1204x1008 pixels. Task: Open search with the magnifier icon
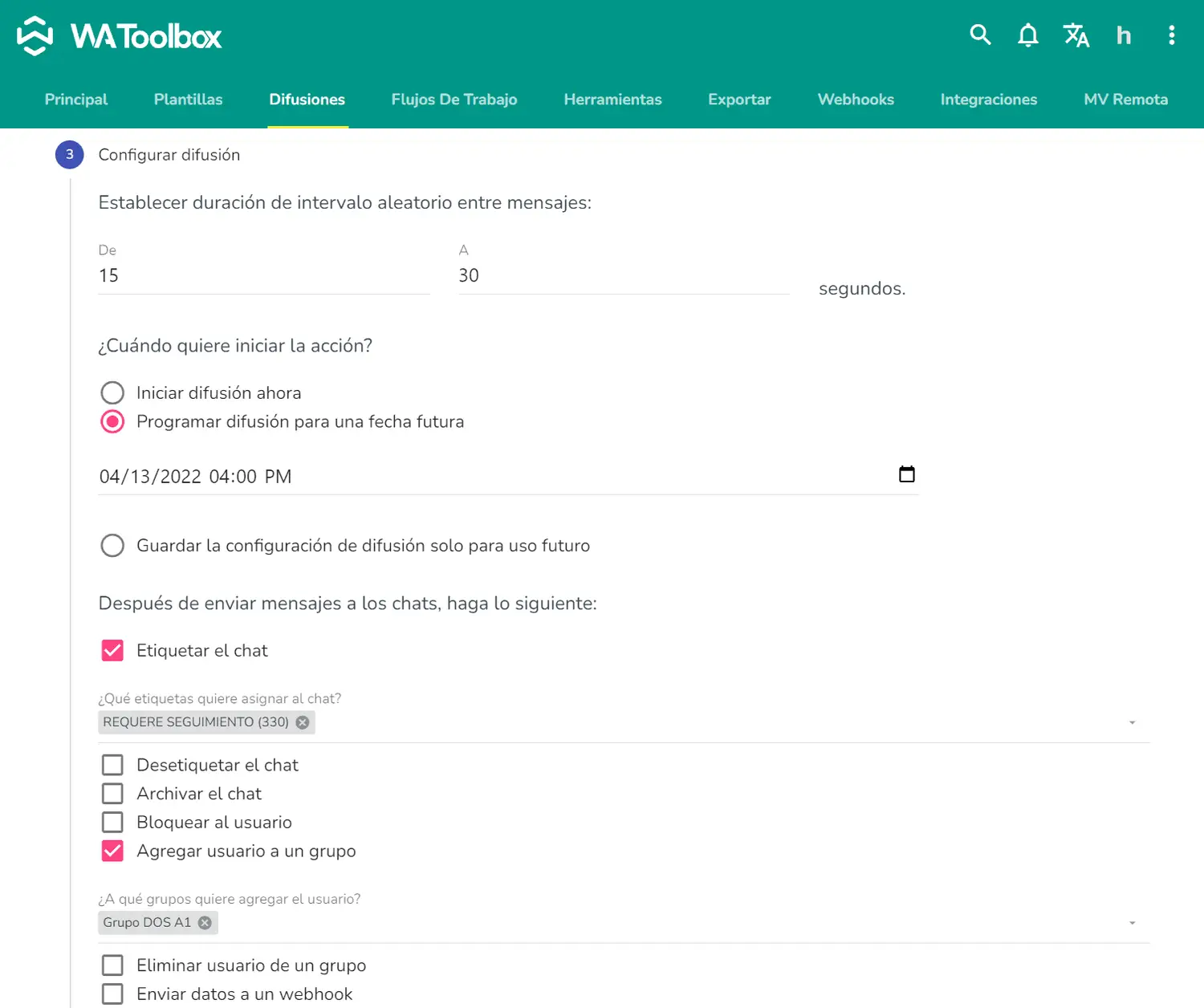(980, 35)
